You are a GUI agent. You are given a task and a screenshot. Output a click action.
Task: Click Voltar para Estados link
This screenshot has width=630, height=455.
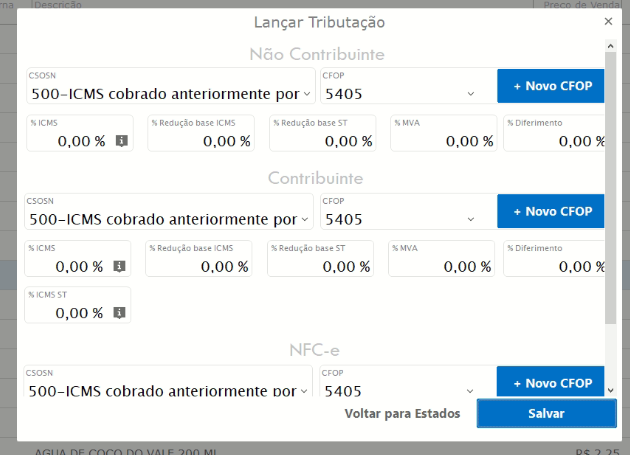(x=402, y=413)
